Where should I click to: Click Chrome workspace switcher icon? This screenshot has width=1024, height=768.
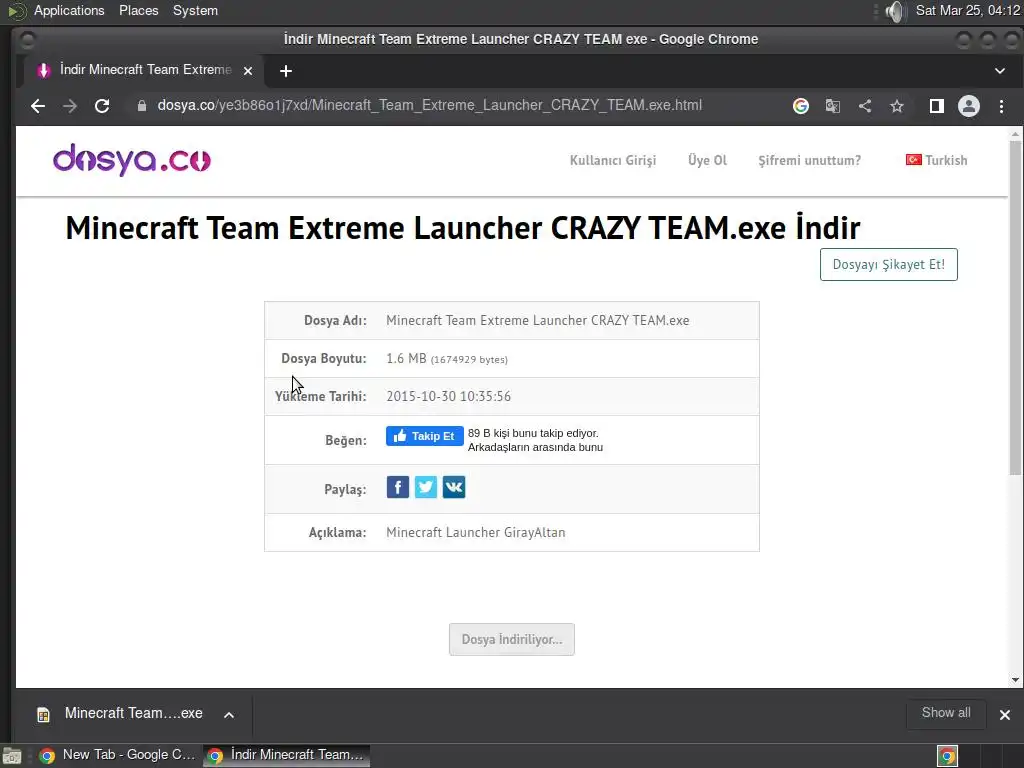coord(947,756)
